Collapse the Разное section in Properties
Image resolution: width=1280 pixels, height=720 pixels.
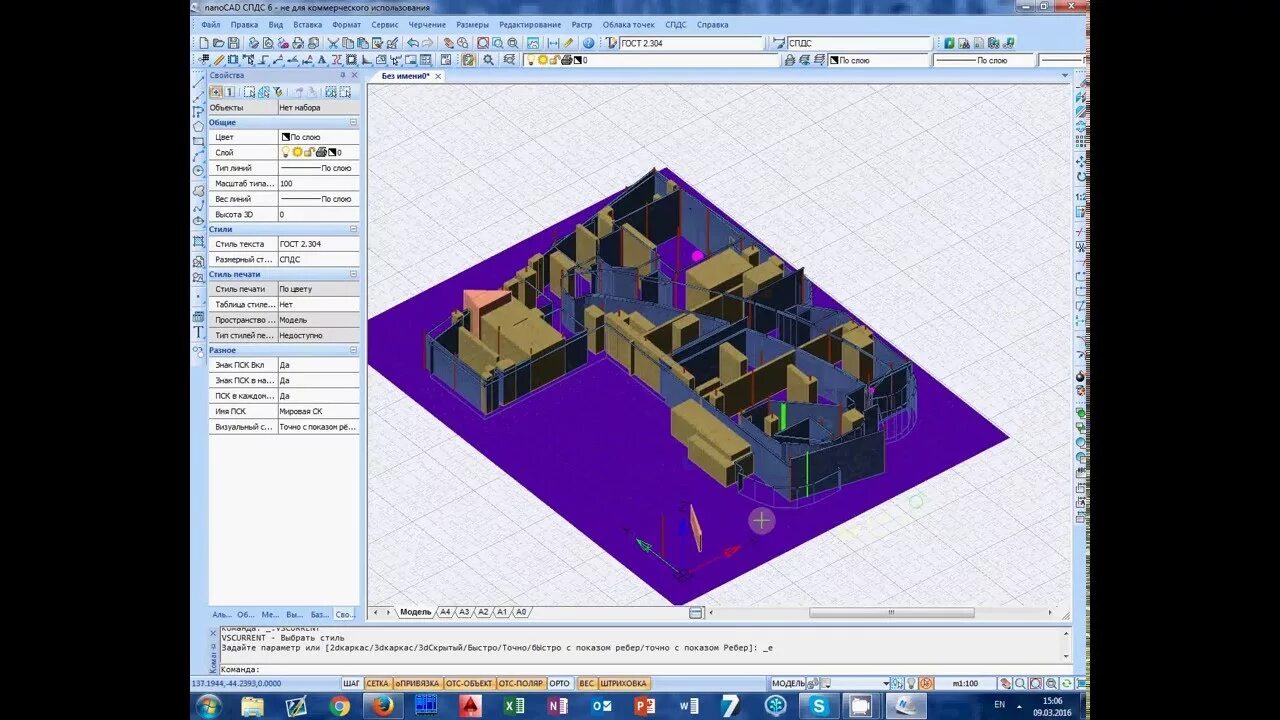353,350
